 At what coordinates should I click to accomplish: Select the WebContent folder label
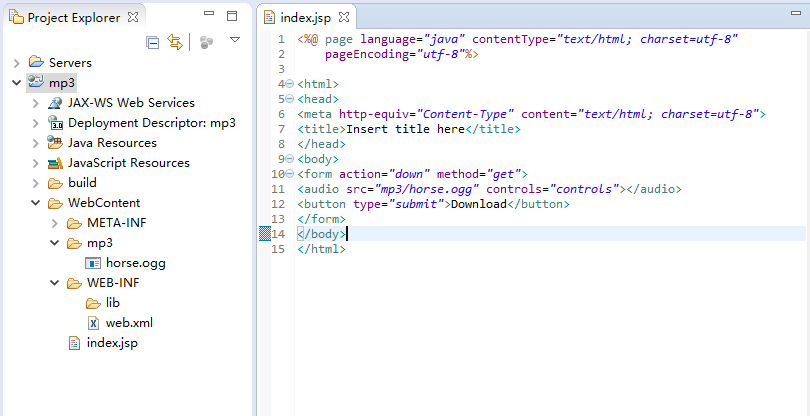point(104,203)
